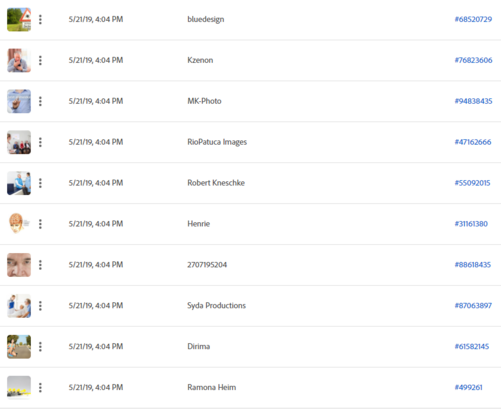Image resolution: width=501 pixels, height=409 pixels.
Task: Click the close-up eye thumbnail for 2707195204
Action: [19, 265]
